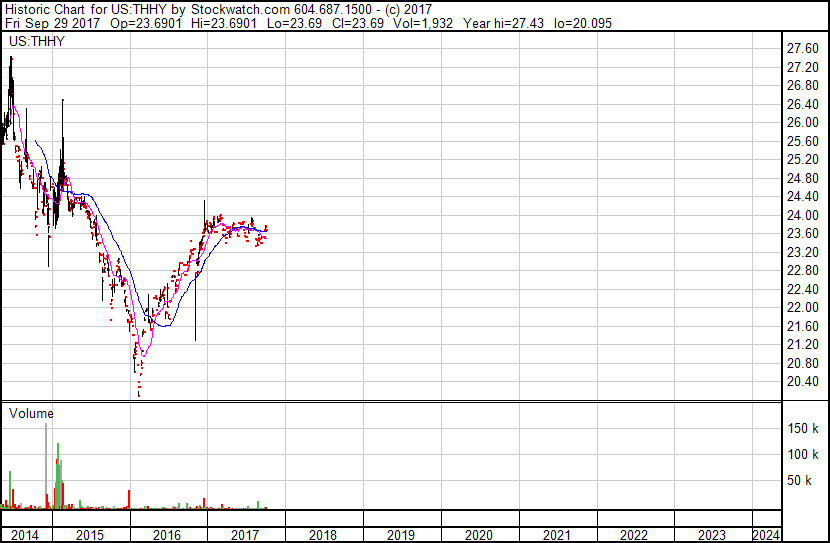Select the 2022 segment on time axis
Screen dimensions: 830x543
pos(634,535)
